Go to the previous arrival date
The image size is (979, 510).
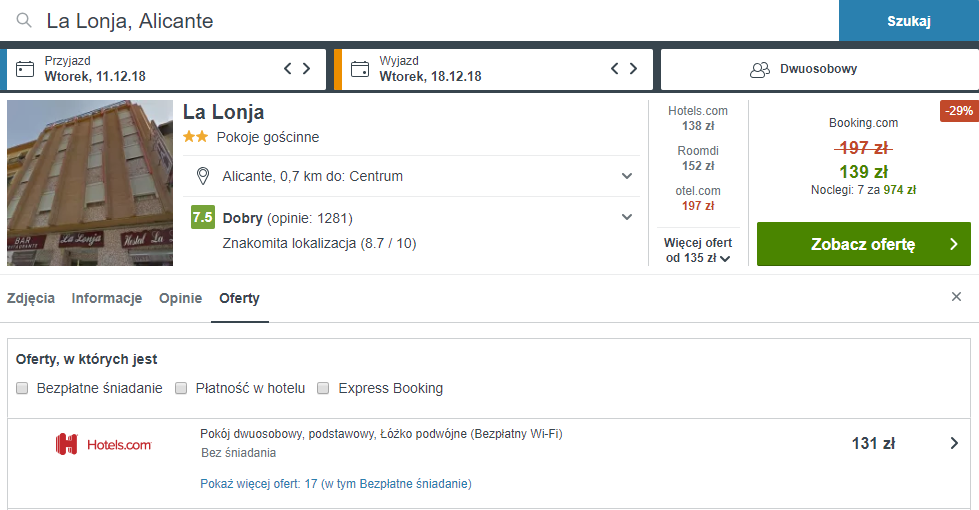(288, 69)
